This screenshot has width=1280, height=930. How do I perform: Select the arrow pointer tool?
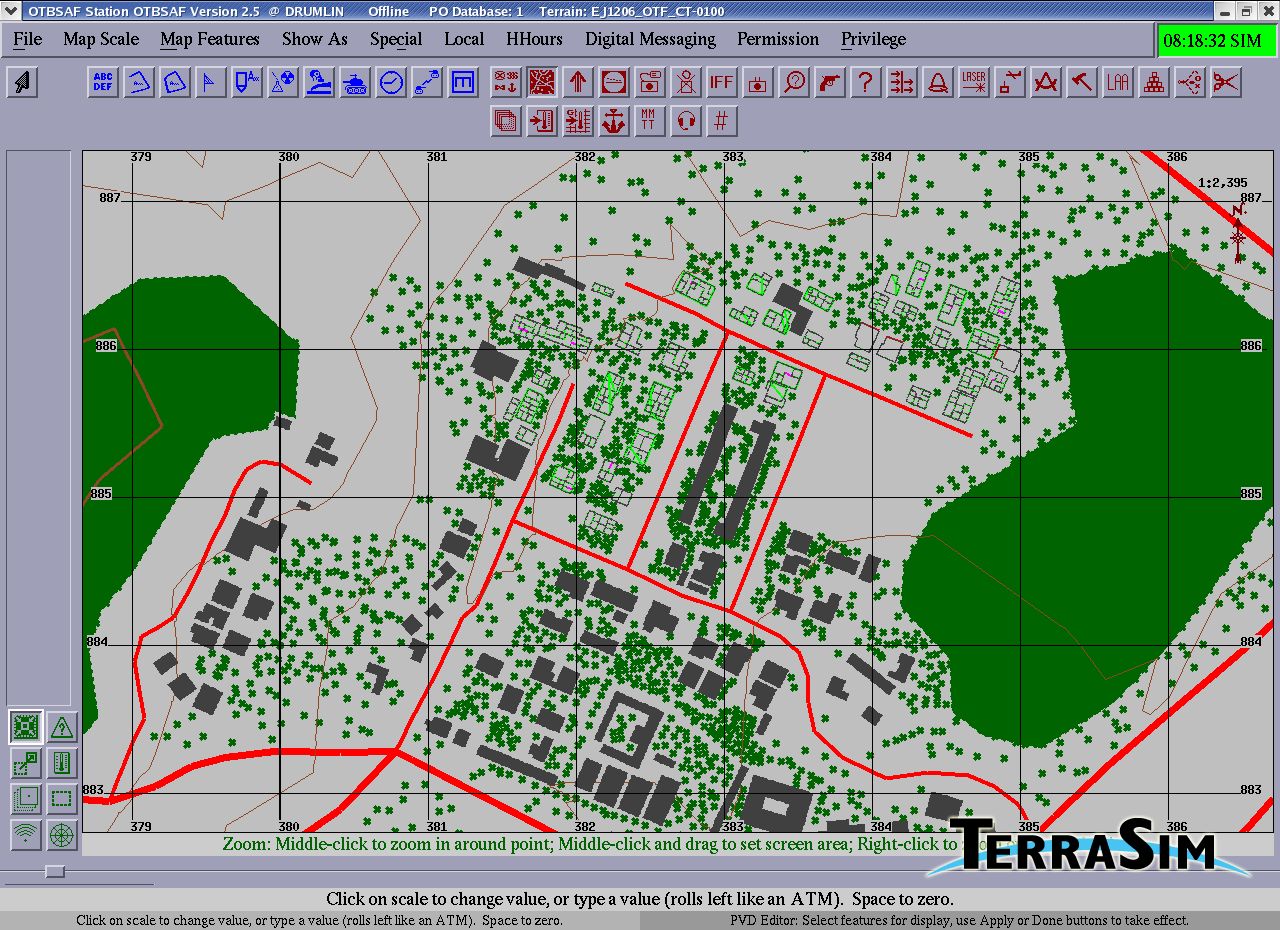point(22,82)
